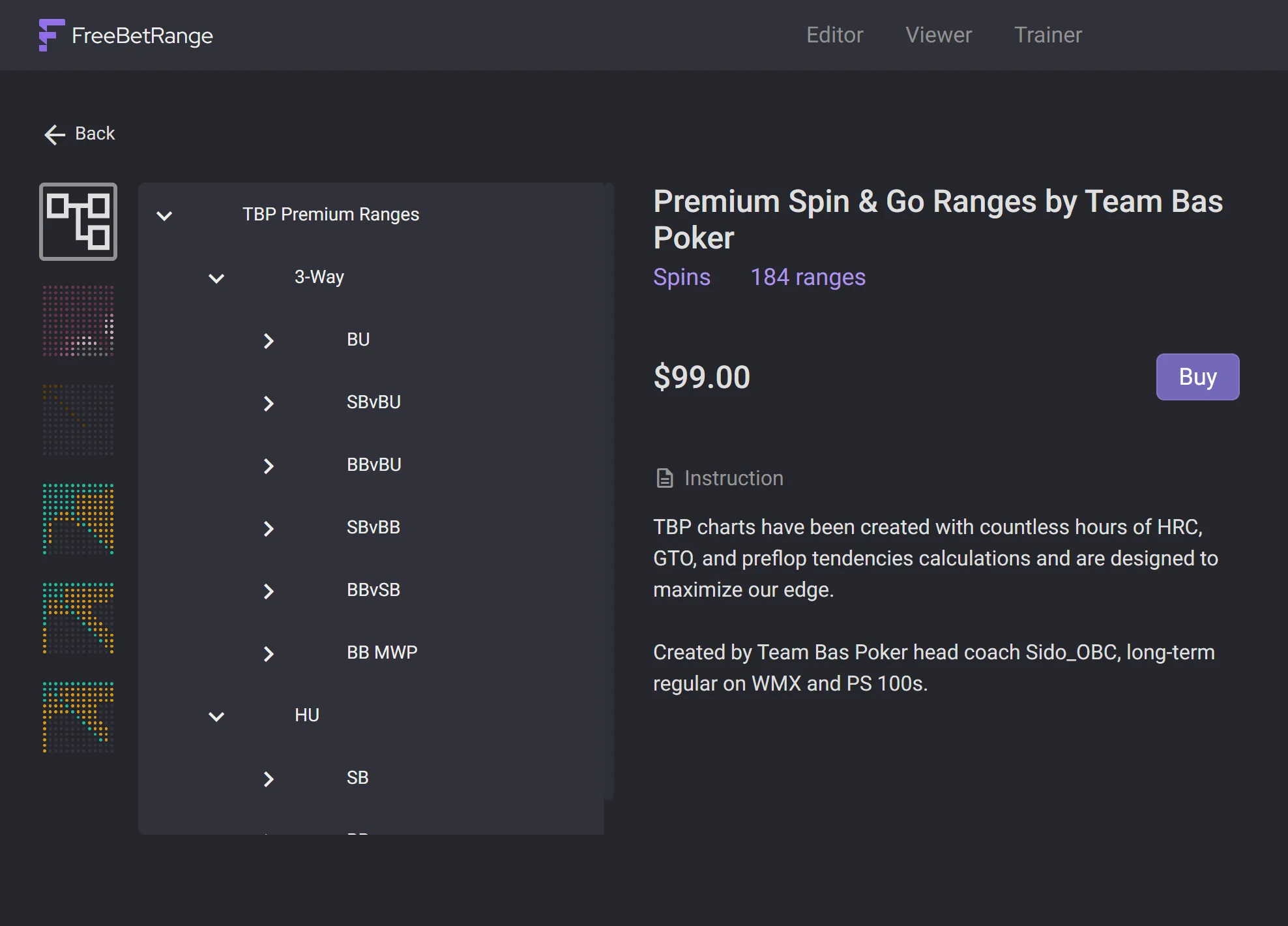Select the first range pack thumbnail icon
This screenshot has height=926, width=1288.
(78, 221)
